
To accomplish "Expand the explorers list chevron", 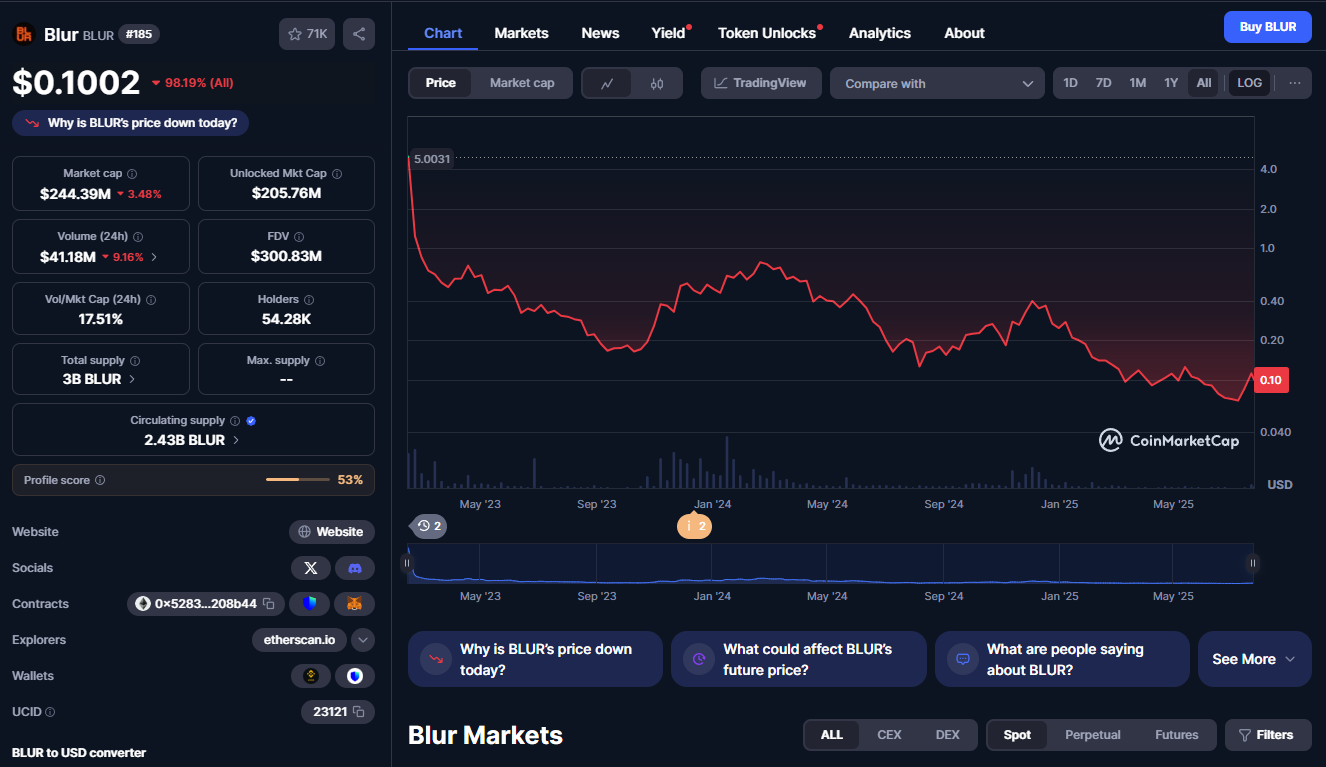I will pos(363,640).
